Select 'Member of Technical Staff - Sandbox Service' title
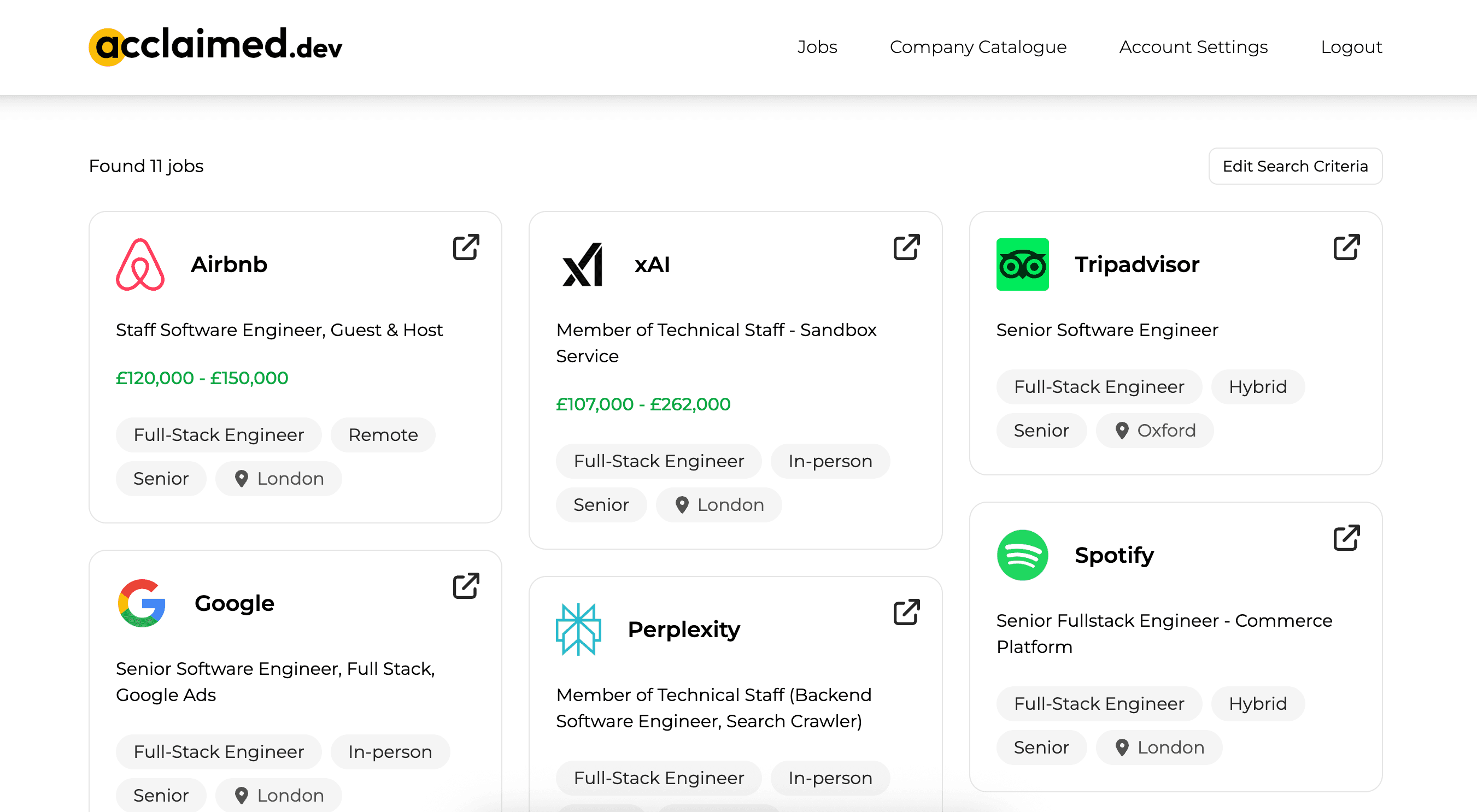1477x812 pixels. [716, 343]
